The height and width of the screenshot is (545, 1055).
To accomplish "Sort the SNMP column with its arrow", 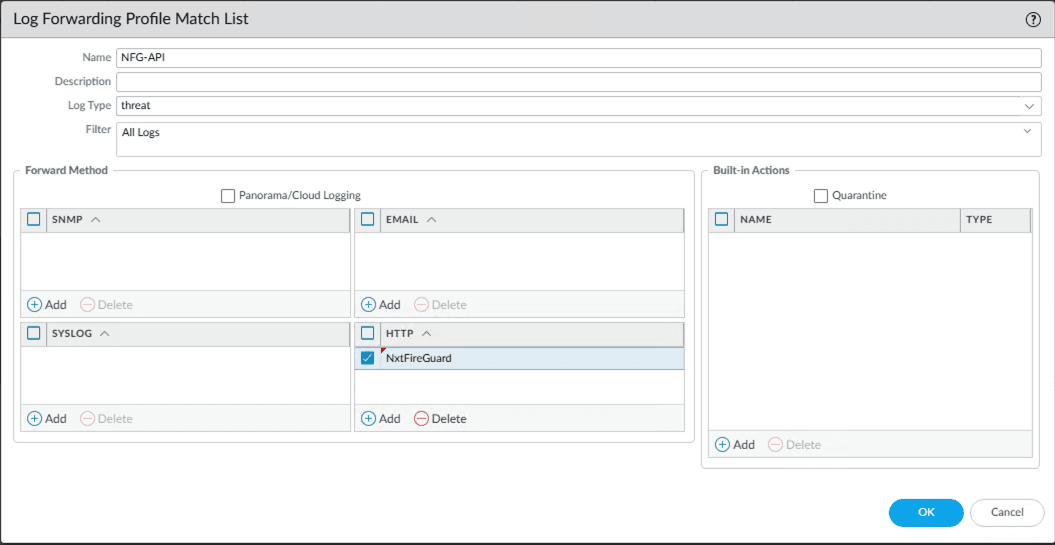I will 96,219.
